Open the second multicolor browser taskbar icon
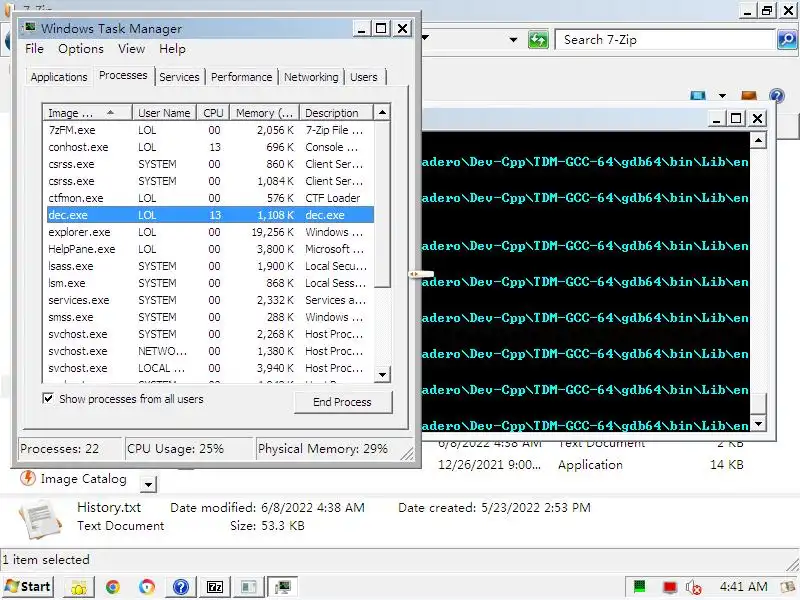 147,587
